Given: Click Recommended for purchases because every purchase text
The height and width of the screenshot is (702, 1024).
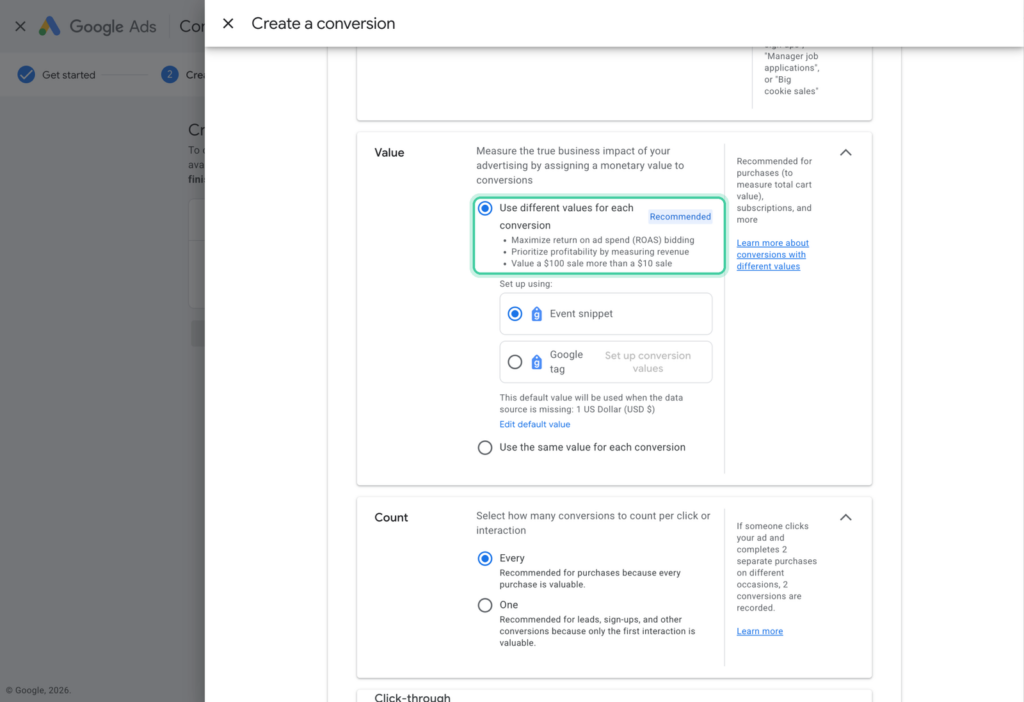Looking at the screenshot, I should [590, 579].
